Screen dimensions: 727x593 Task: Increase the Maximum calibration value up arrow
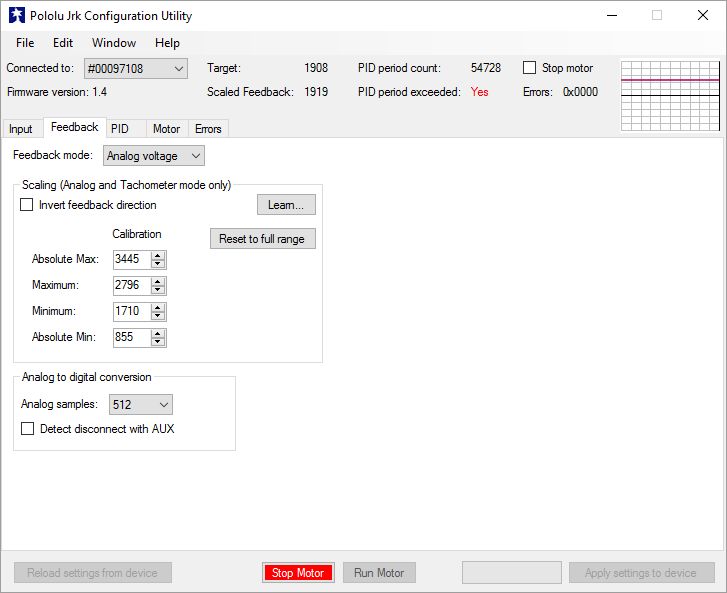click(158, 281)
